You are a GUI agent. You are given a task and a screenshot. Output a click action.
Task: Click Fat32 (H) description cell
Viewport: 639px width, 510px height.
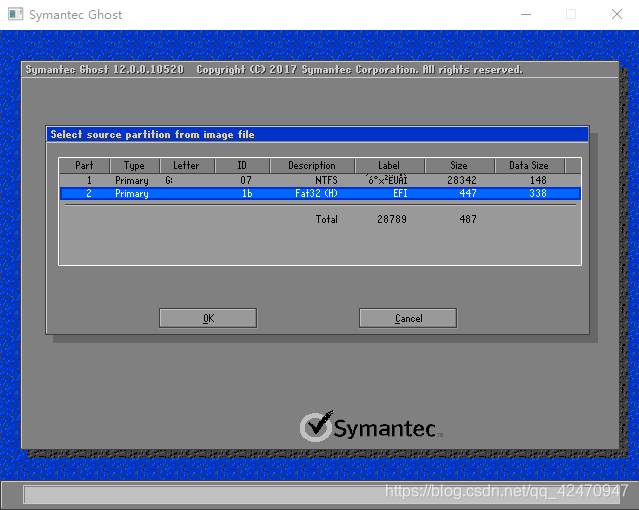(x=316, y=193)
